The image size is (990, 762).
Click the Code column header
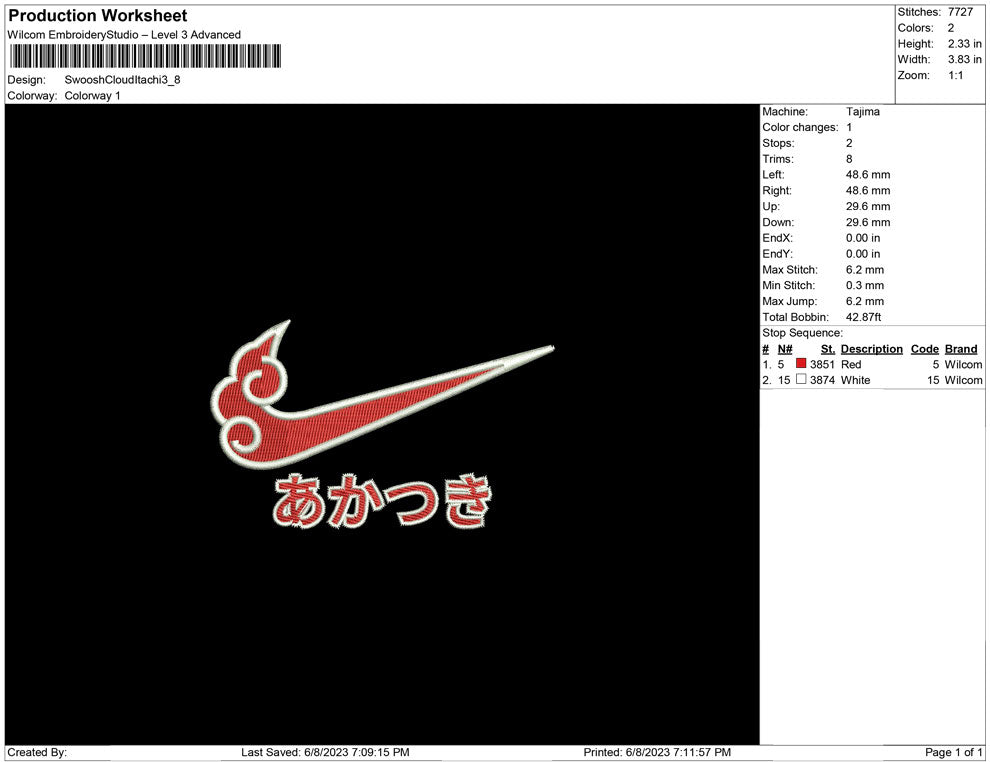pyautogui.click(x=924, y=349)
